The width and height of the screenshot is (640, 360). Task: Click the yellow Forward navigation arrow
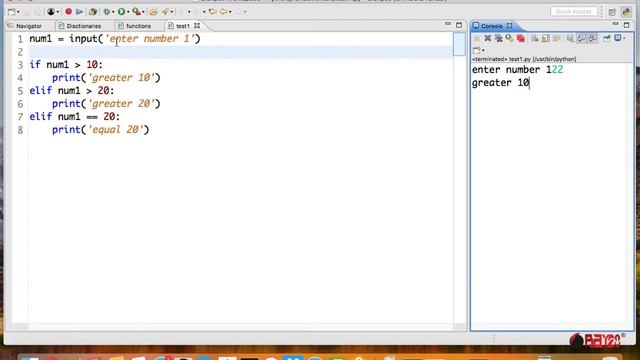coord(224,12)
